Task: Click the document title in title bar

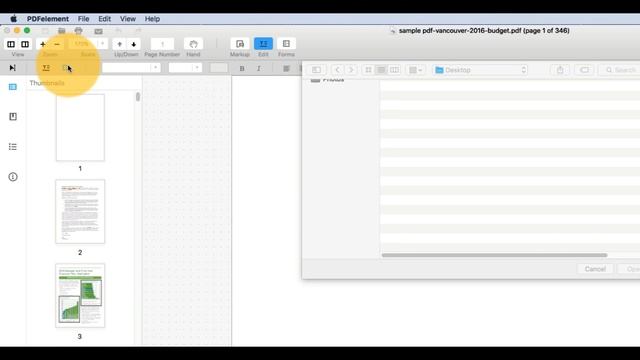Action: [484, 31]
